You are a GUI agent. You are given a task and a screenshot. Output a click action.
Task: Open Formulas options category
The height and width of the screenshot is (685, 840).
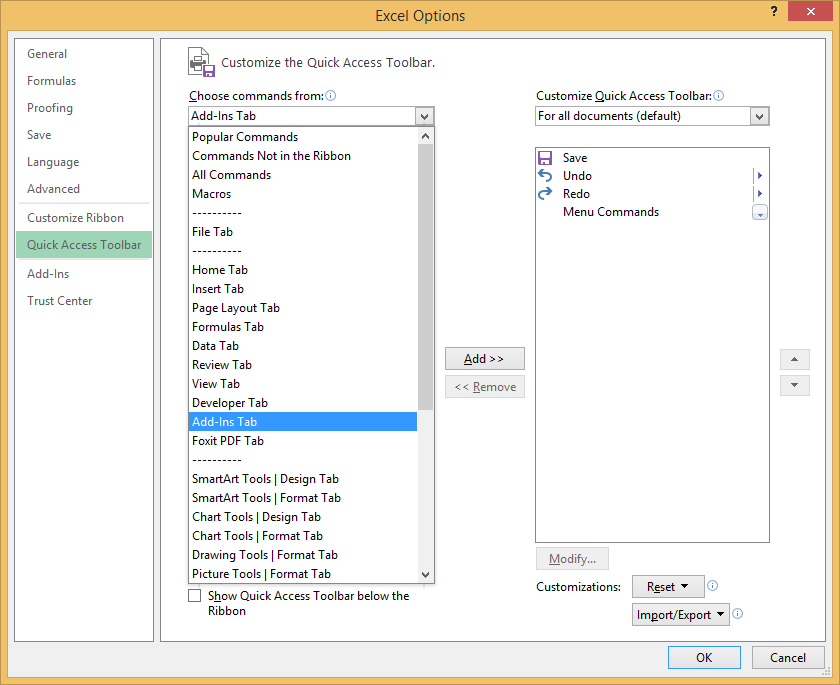84,81
